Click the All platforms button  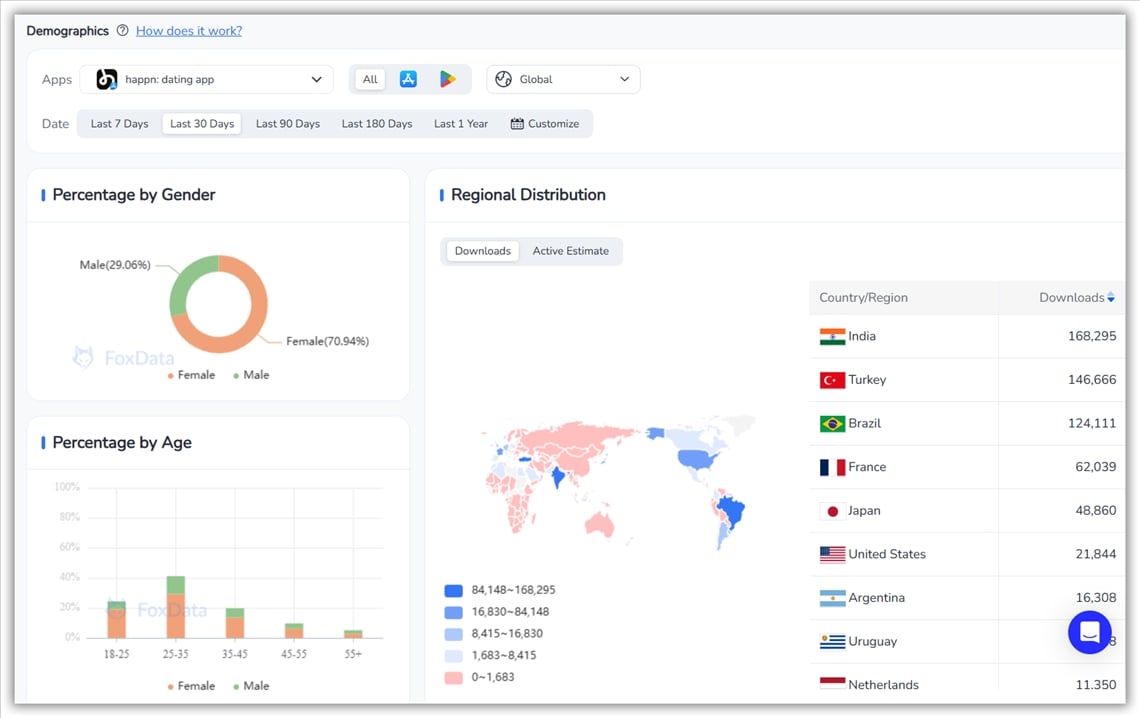pos(370,79)
